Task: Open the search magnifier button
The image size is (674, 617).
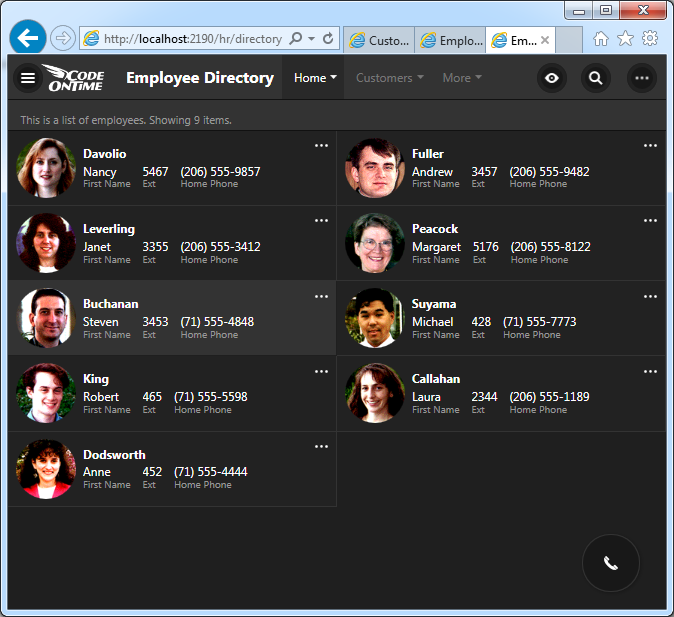Action: tap(595, 78)
